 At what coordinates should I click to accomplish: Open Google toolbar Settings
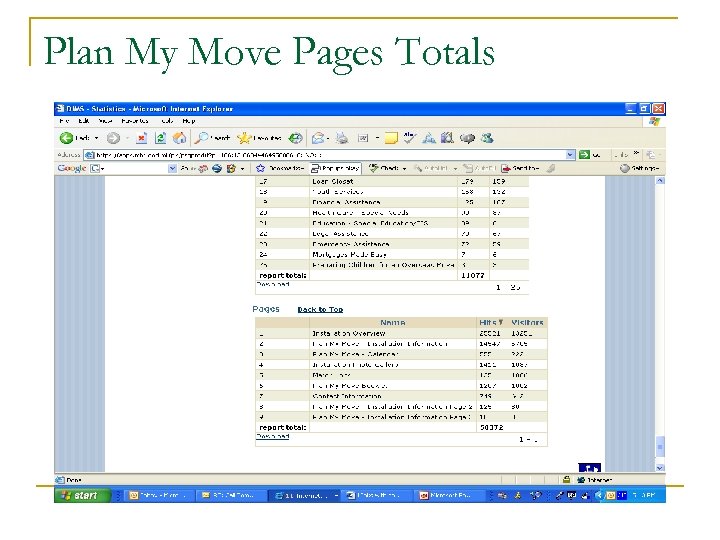[x=639, y=169]
